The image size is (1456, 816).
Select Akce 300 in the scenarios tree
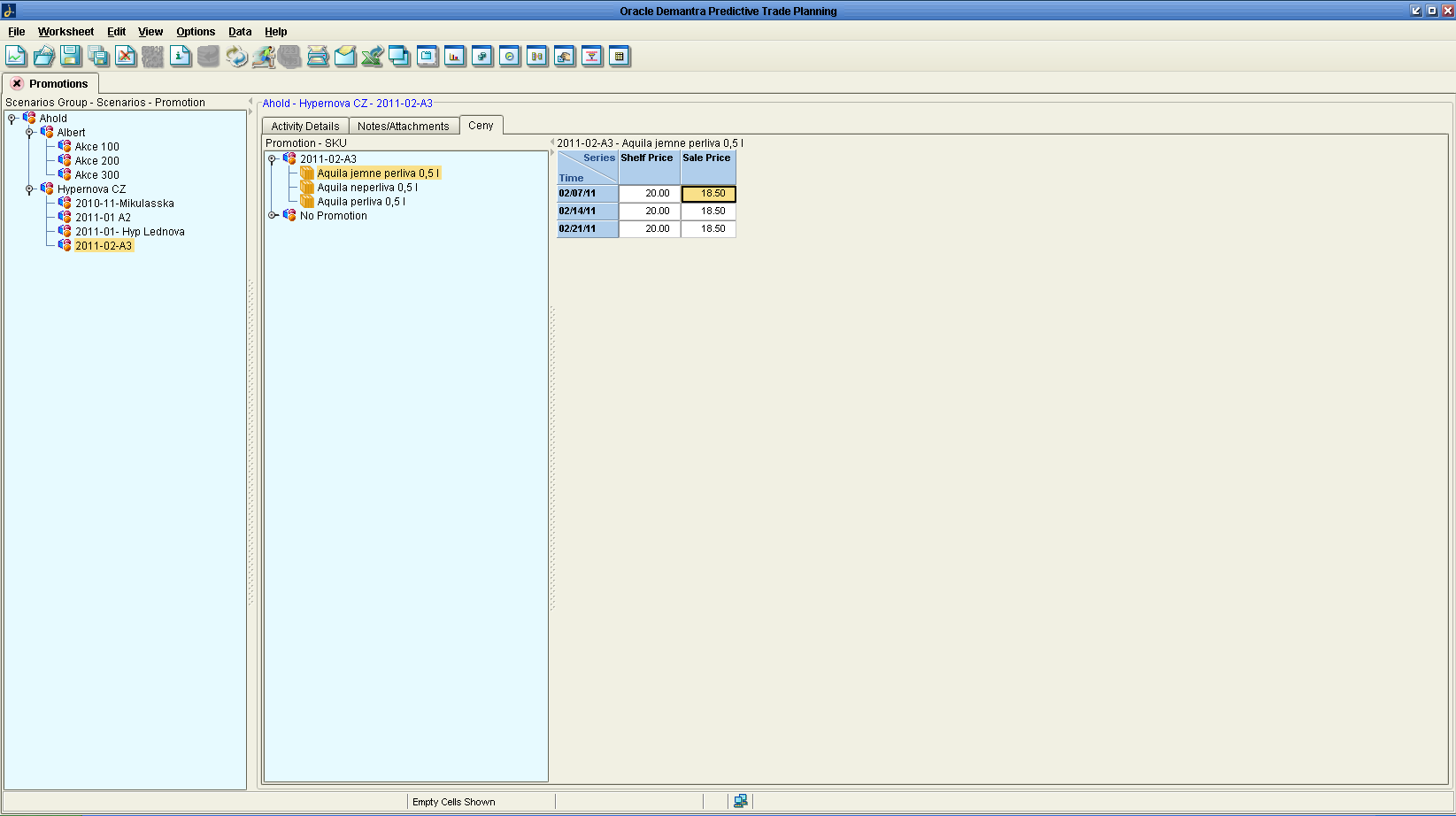point(96,175)
